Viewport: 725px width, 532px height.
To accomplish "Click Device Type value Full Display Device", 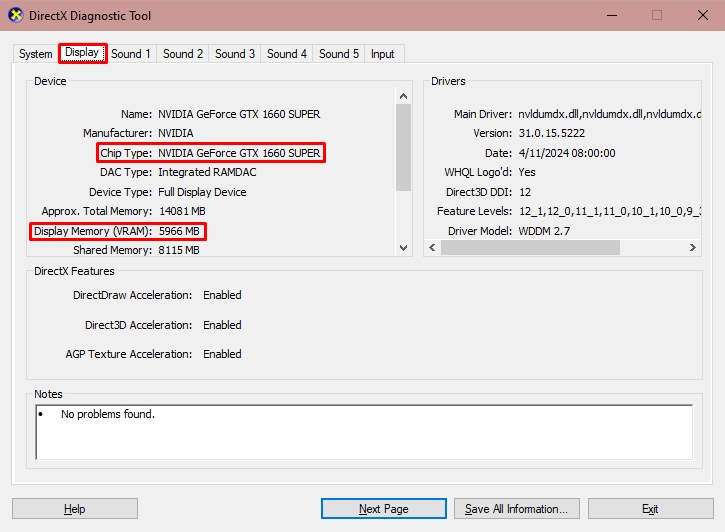I will click(202, 192).
